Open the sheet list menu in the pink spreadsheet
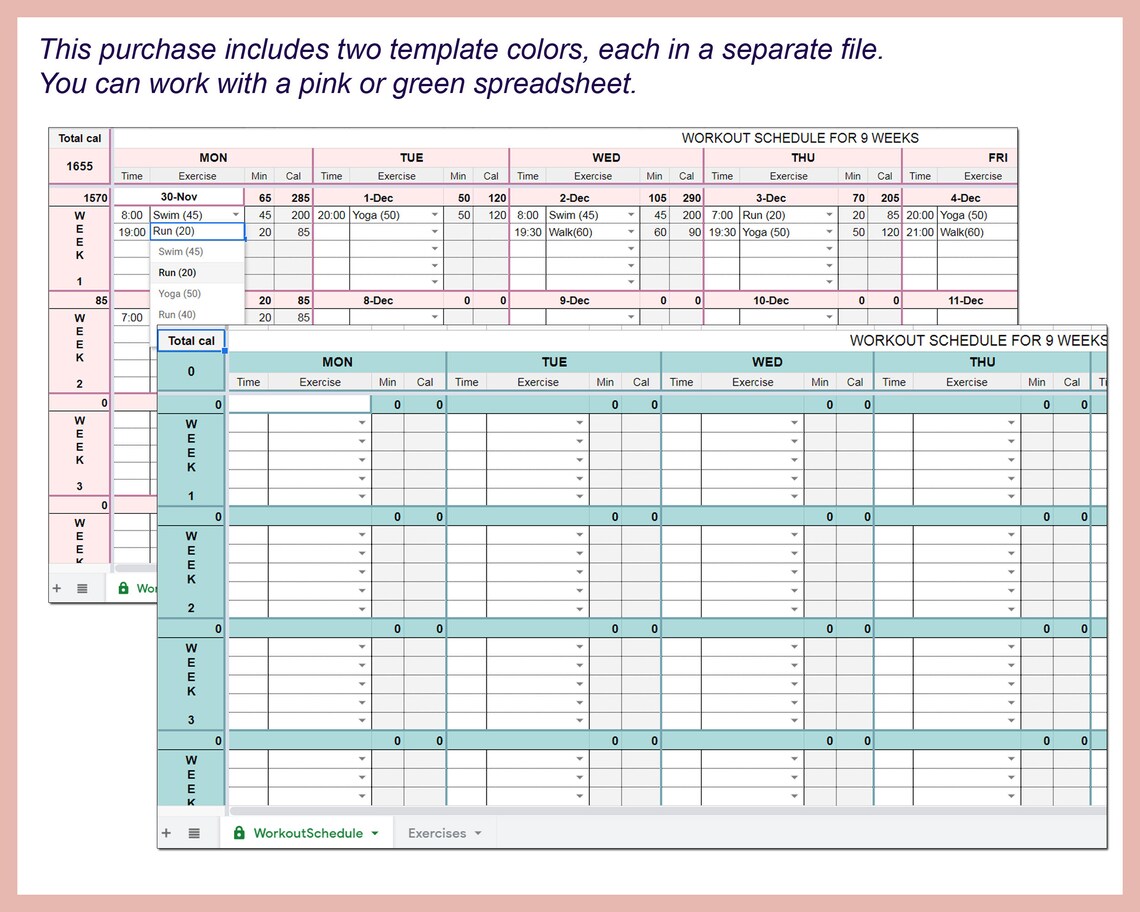Image resolution: width=1140 pixels, height=912 pixels. point(82,587)
